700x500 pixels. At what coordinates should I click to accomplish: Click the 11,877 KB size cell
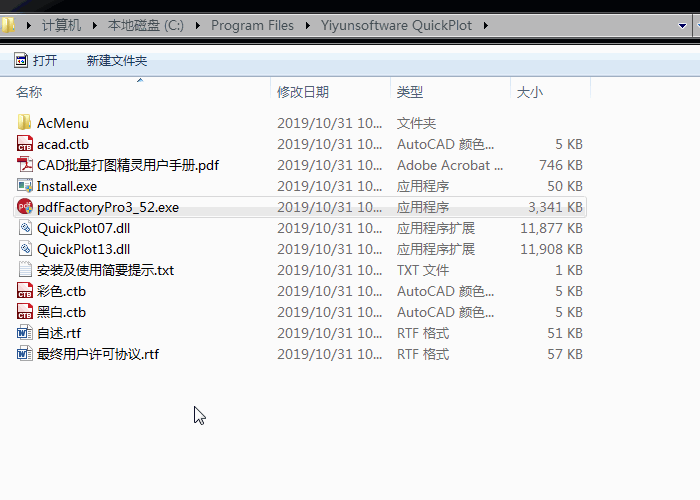(x=551, y=228)
